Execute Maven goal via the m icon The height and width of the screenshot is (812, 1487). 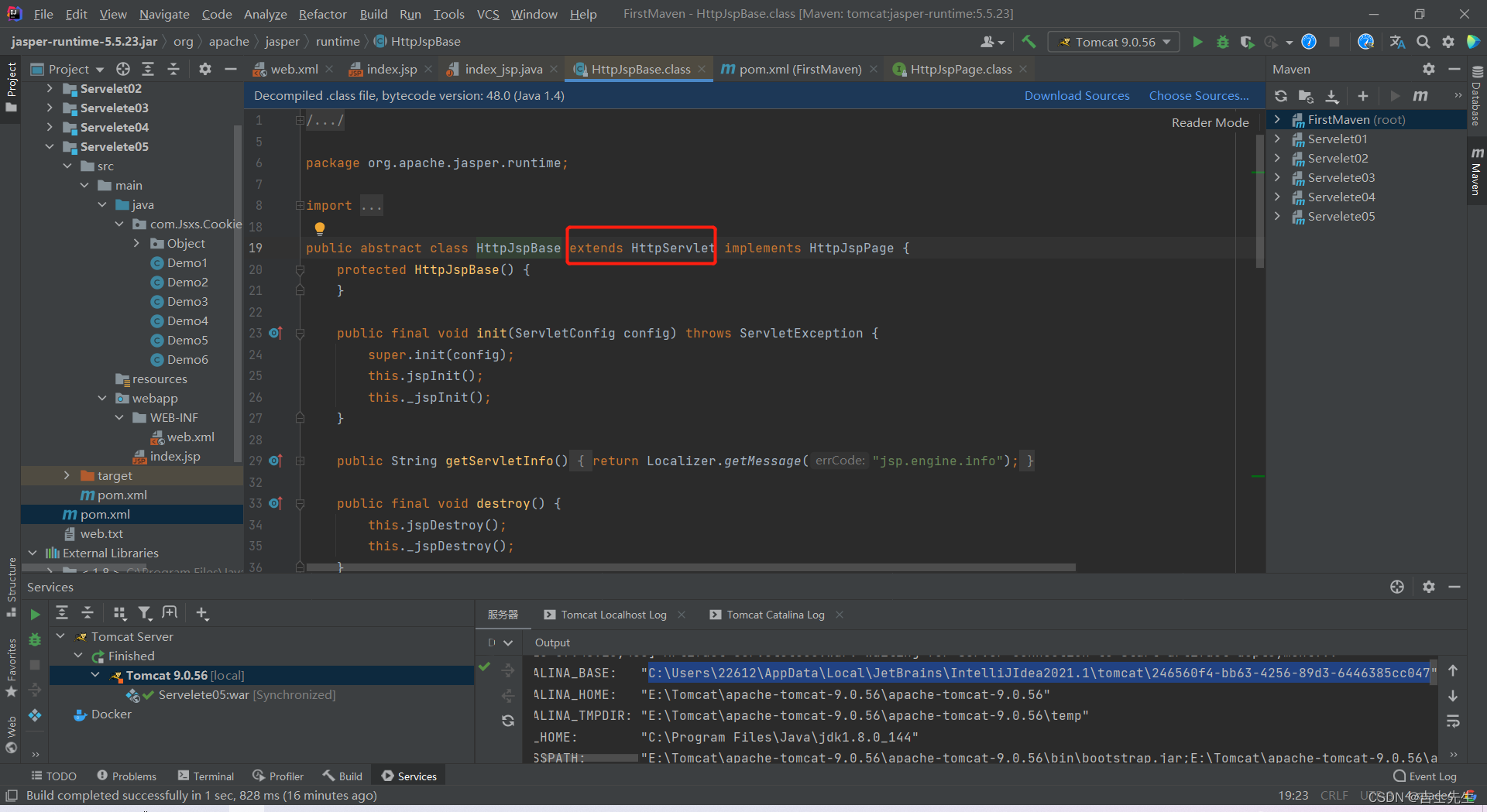click(x=1420, y=96)
